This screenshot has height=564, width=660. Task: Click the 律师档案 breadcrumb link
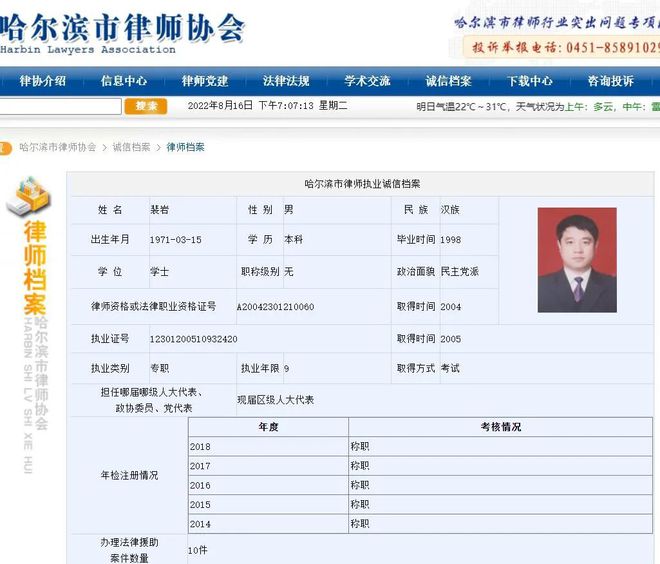tap(186, 147)
